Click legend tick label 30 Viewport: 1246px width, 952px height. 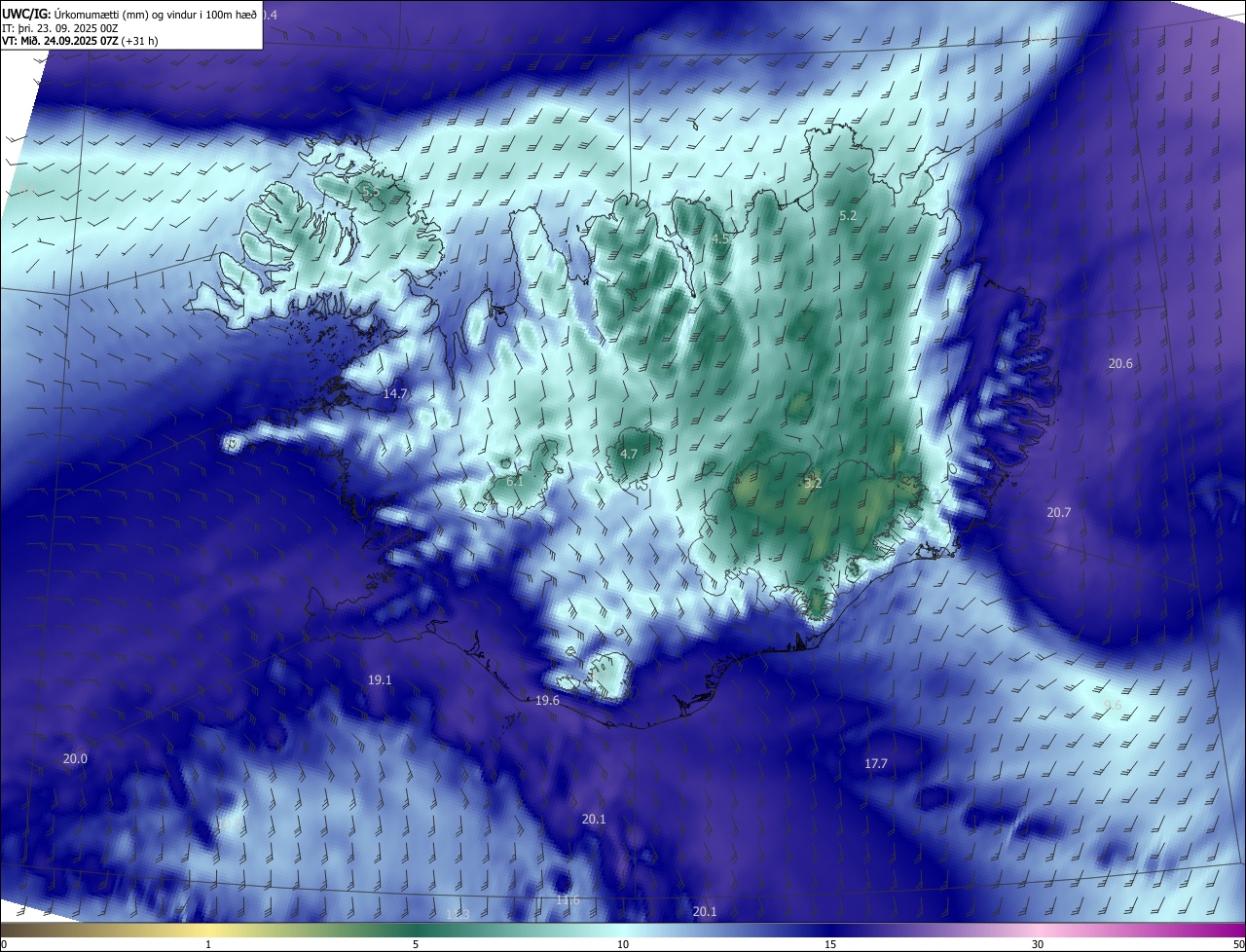click(1038, 945)
